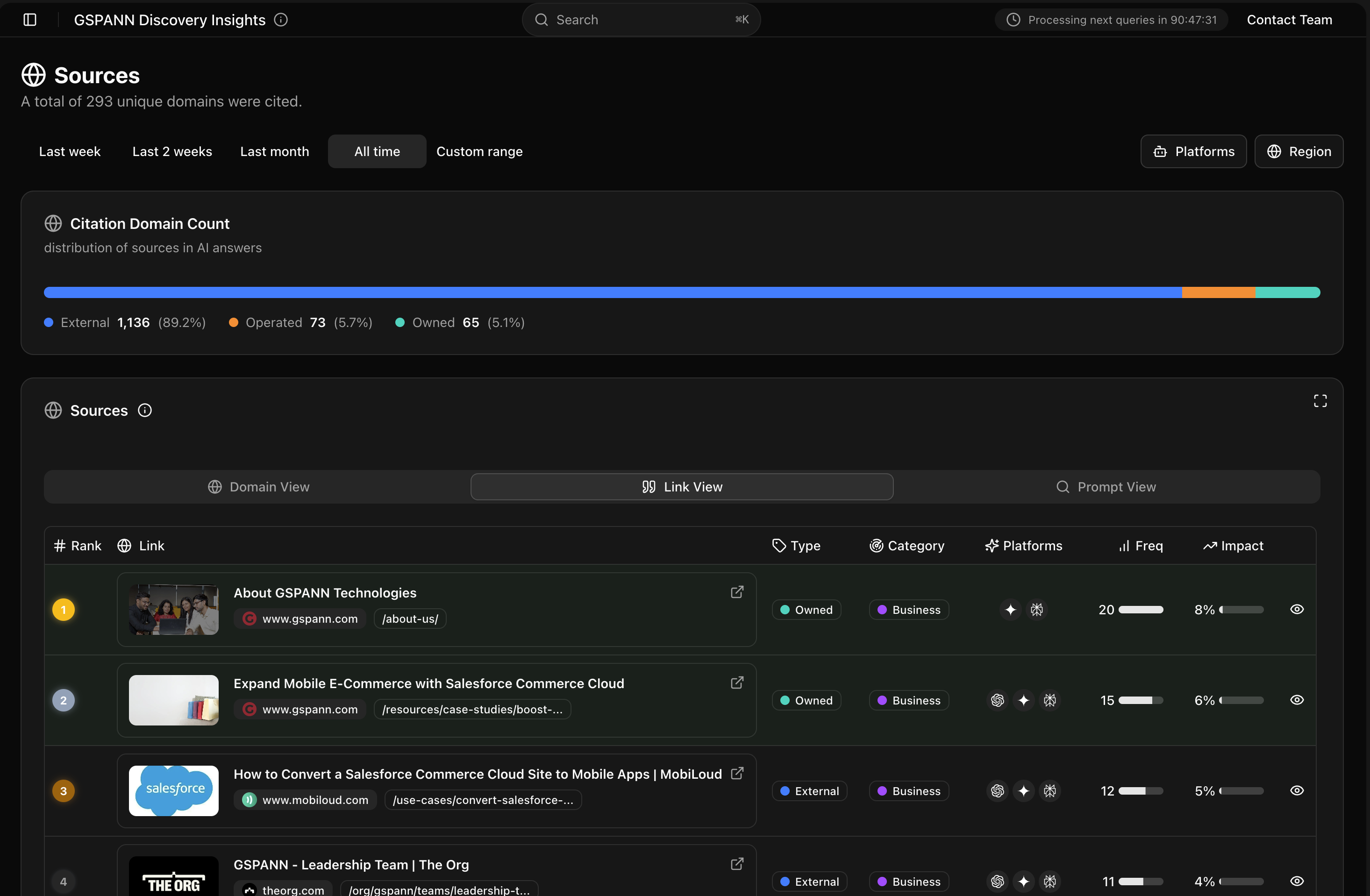Image resolution: width=1370 pixels, height=896 pixels.
Task: Click External type badge in MobiLoud row
Action: coord(809,791)
